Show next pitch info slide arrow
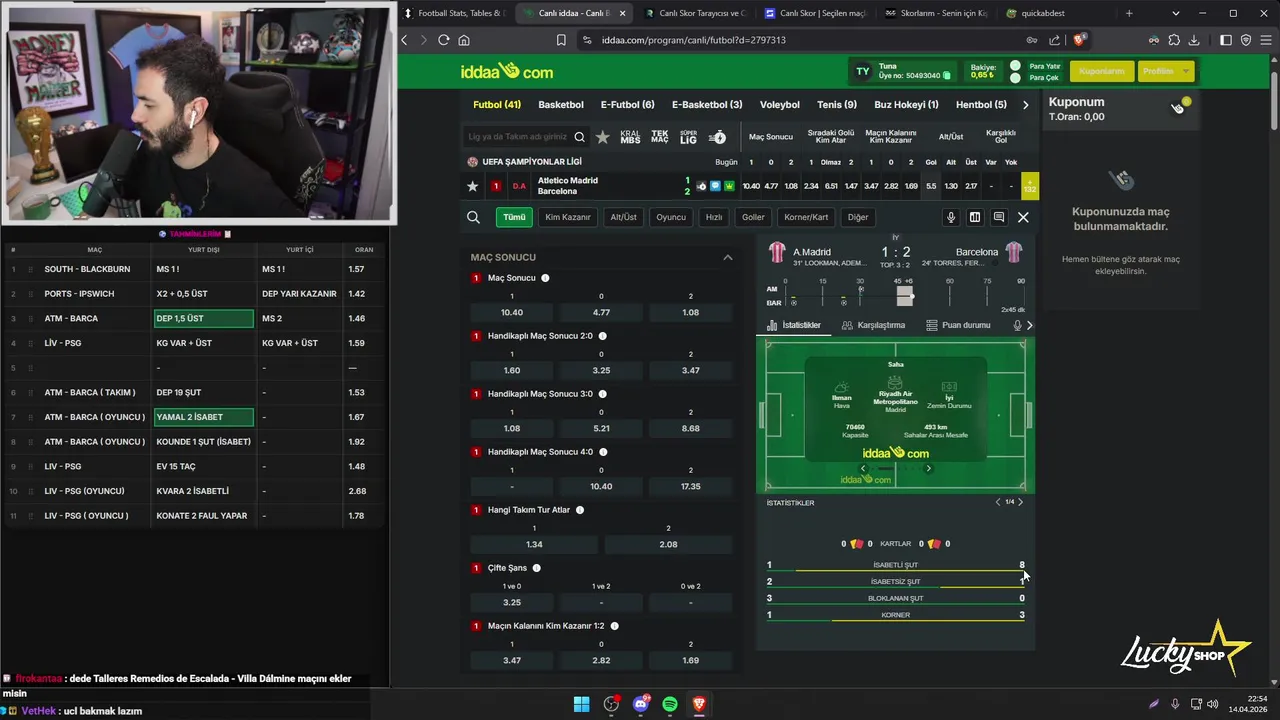The image size is (1280, 720). (928, 468)
